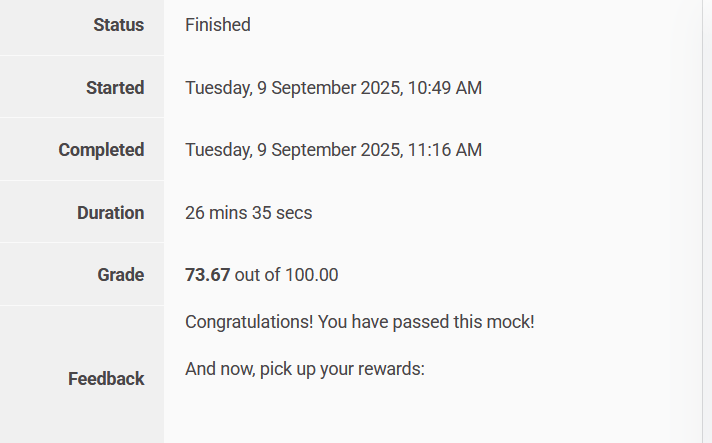This screenshot has height=443, width=712.
Task: Click the Feedback row label
Action: tap(106, 379)
